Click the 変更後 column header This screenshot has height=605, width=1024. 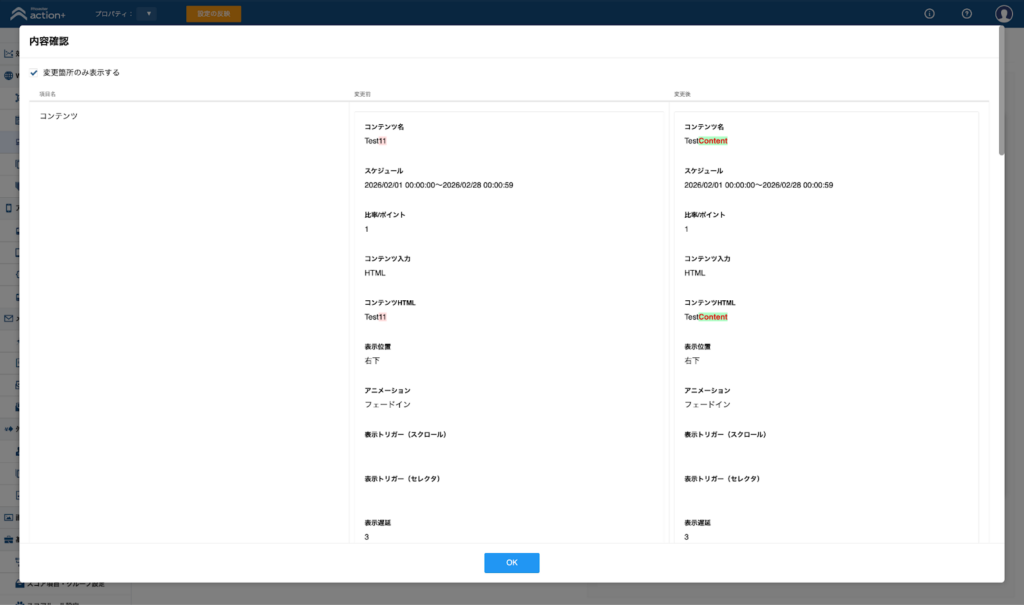[x=682, y=94]
